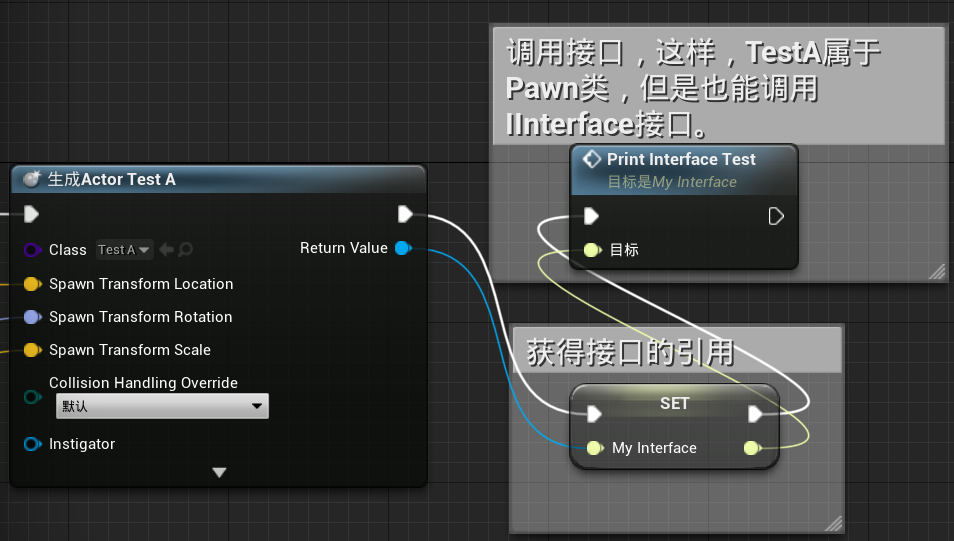954x541 pixels.
Task: Click the Instigator input pin
Action: click(x=32, y=444)
